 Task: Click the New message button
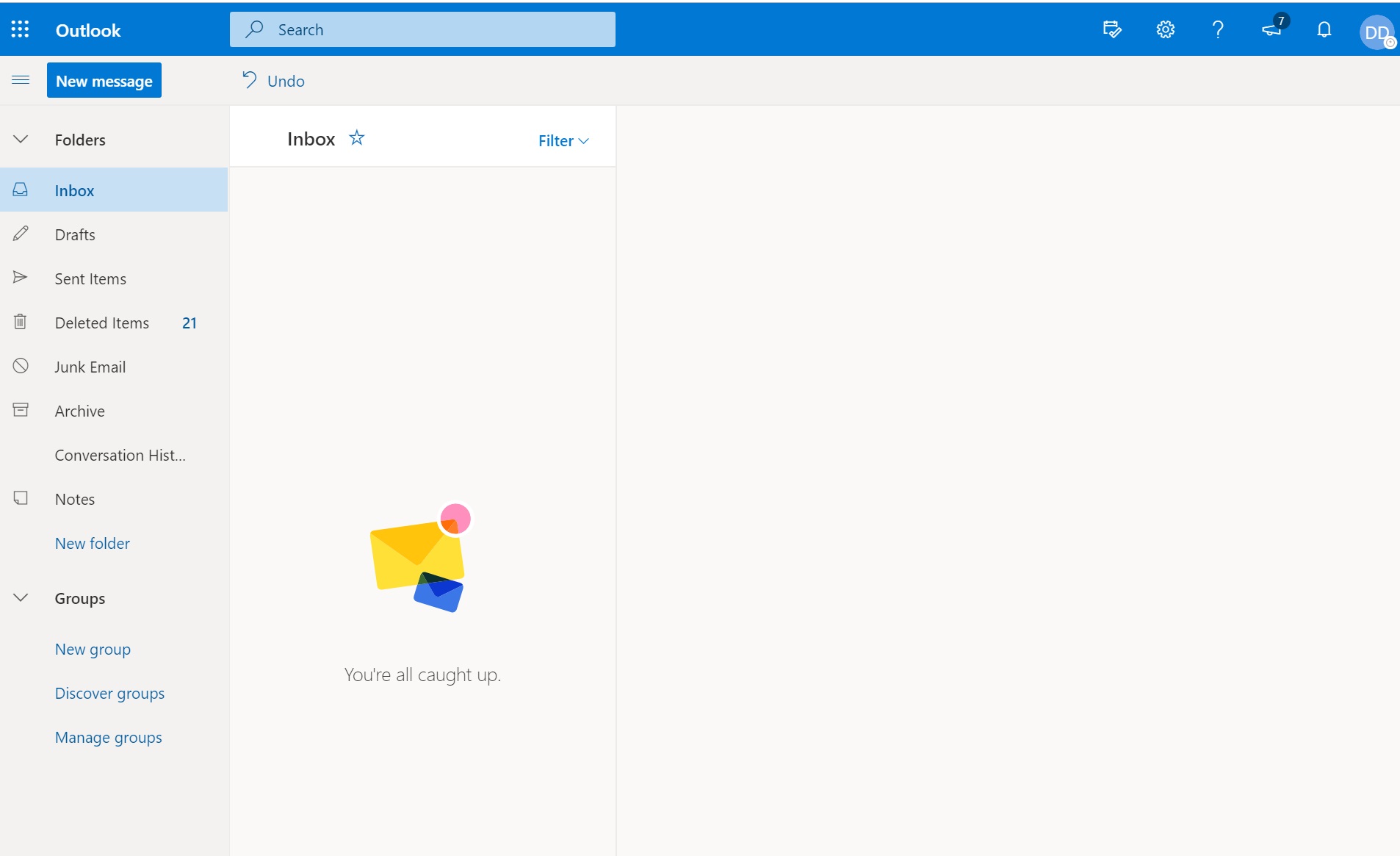click(104, 81)
